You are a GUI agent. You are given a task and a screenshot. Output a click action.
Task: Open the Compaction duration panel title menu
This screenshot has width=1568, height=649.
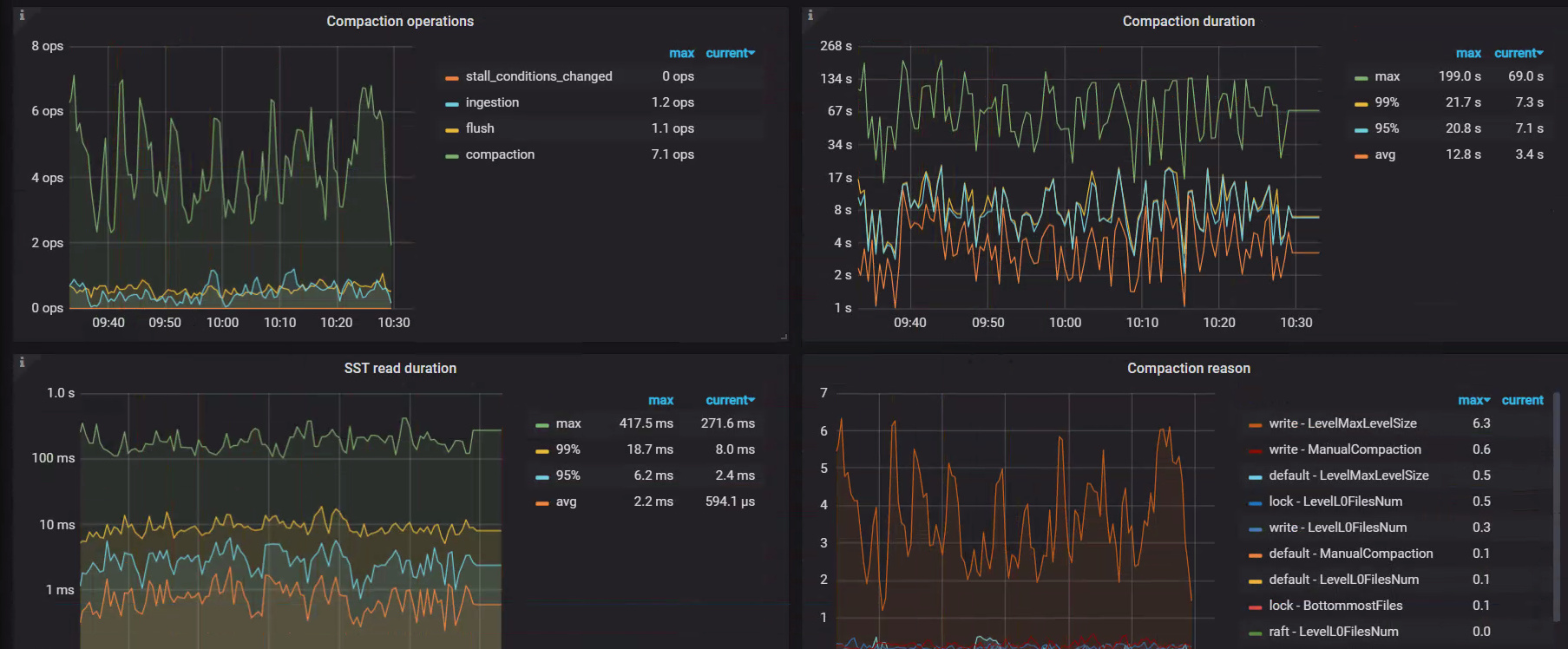point(1188,21)
